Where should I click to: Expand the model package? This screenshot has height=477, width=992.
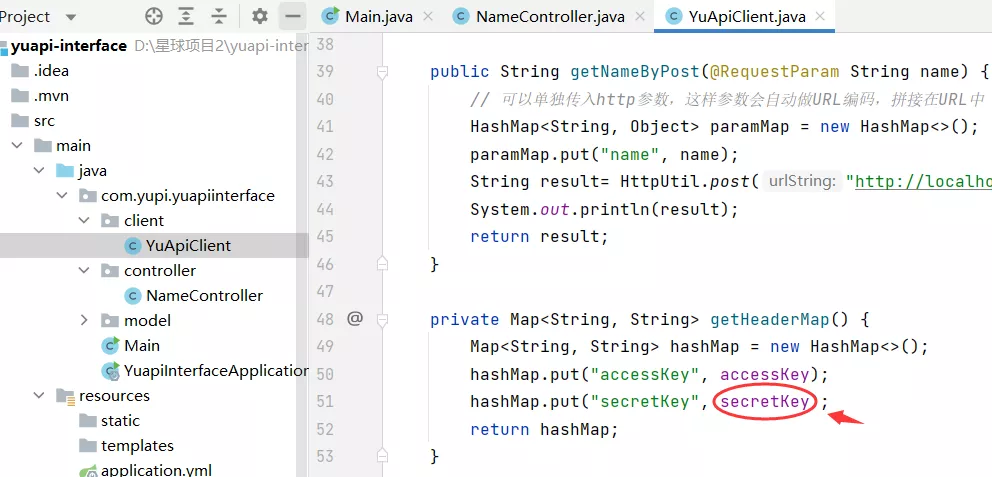point(84,320)
